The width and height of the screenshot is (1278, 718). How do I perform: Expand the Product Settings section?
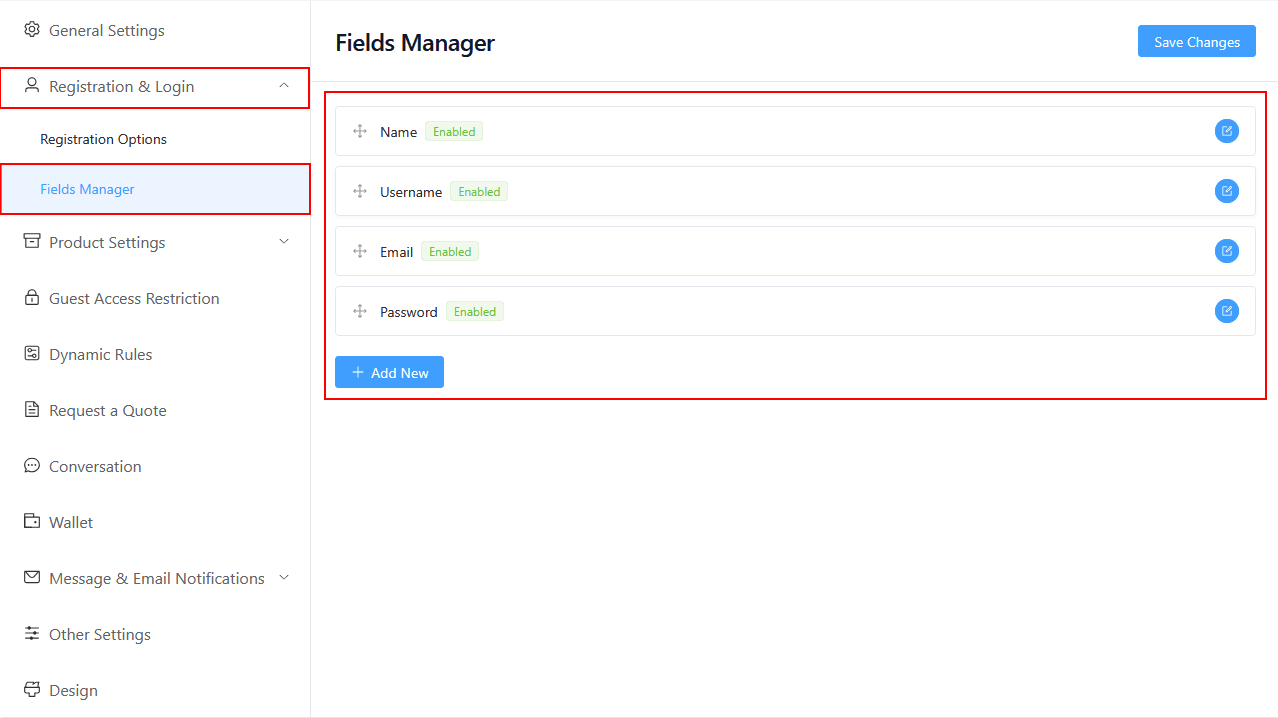283,242
